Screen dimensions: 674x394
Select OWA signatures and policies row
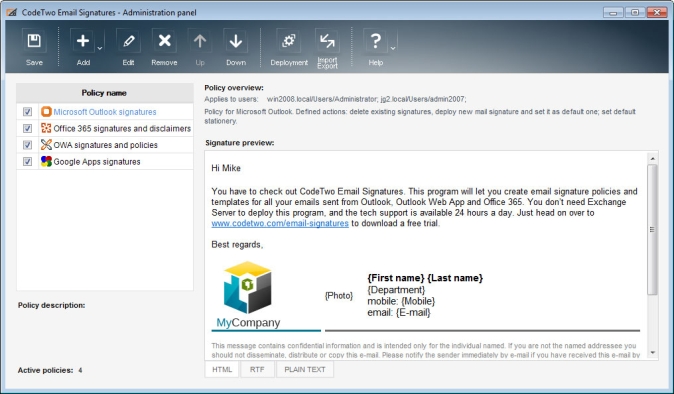(x=105, y=145)
